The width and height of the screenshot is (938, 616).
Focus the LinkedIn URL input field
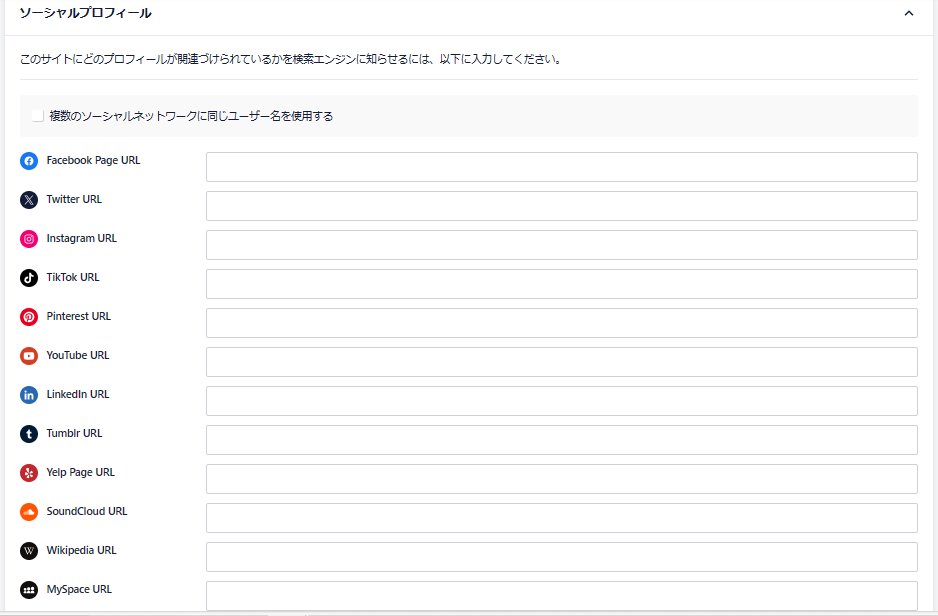pyautogui.click(x=562, y=401)
